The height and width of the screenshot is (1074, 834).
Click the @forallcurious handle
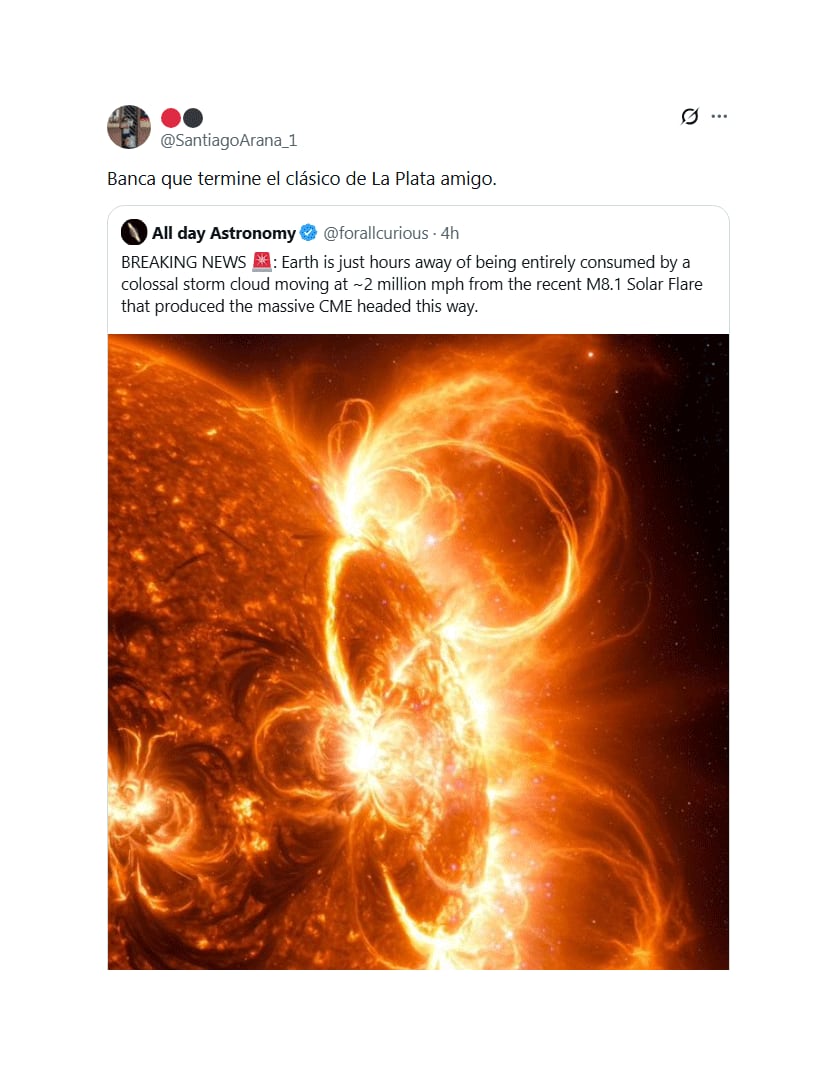375,233
